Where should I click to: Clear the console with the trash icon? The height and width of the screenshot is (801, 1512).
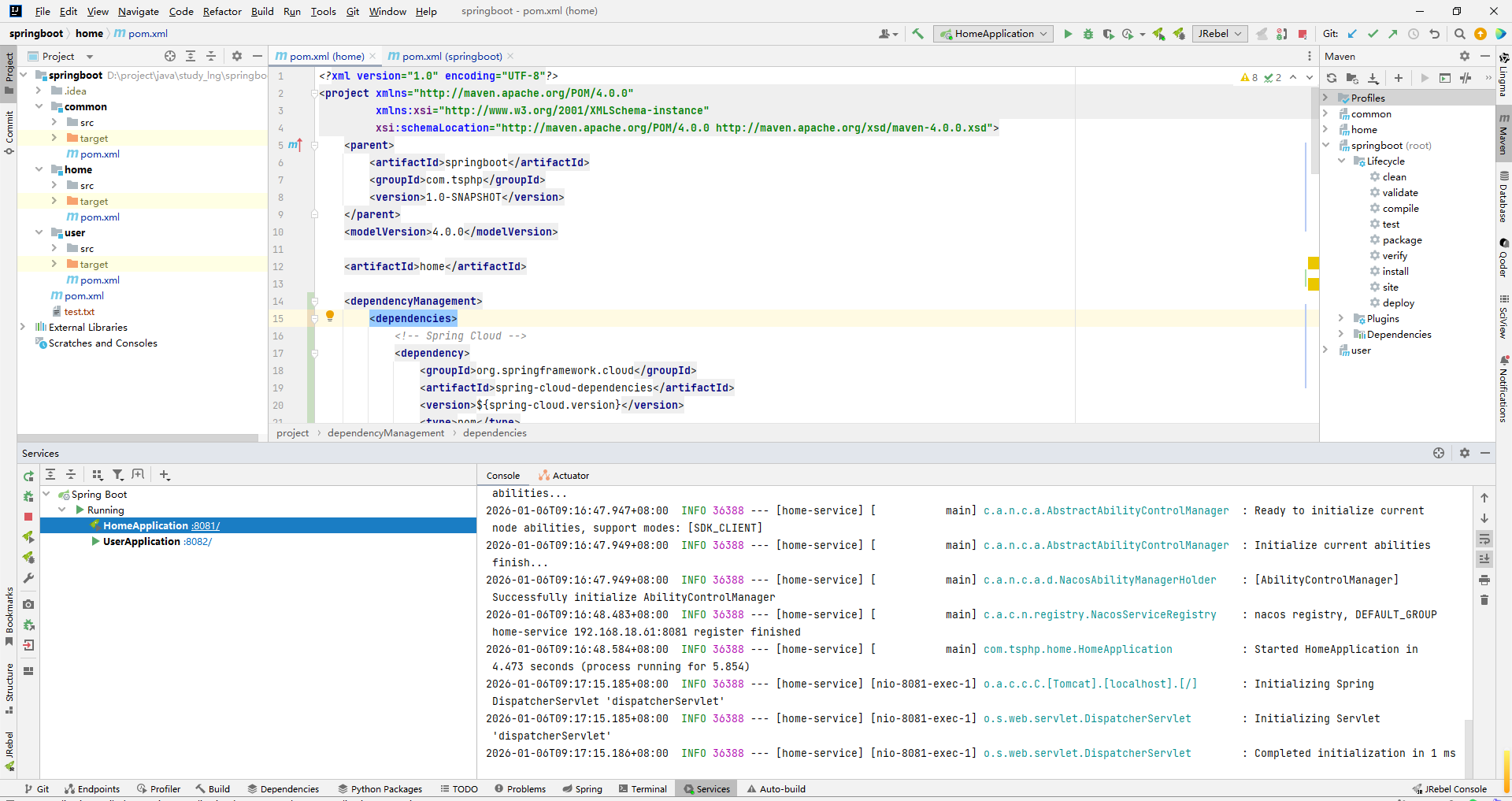(1484, 600)
